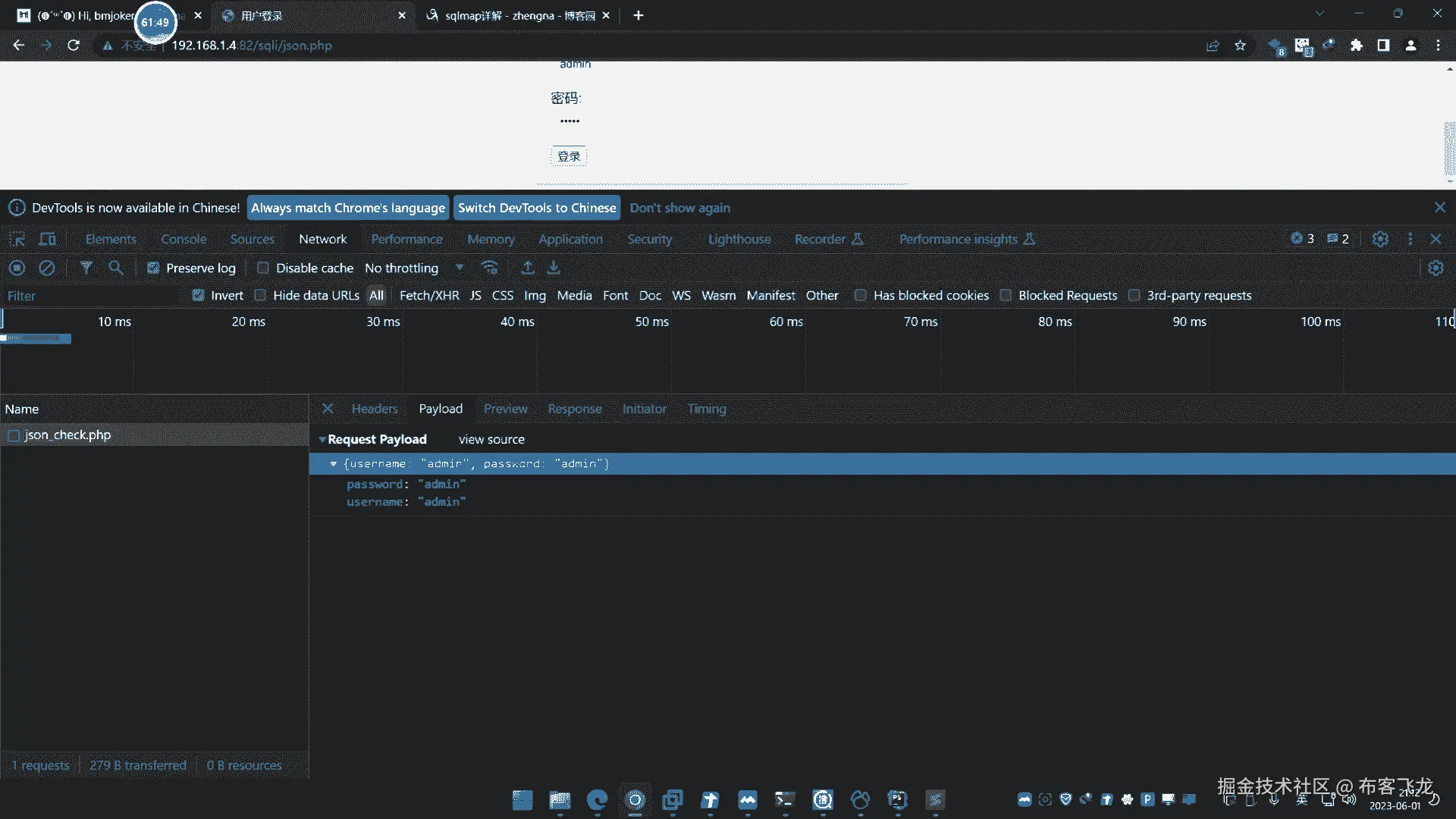The image size is (1456, 819).
Task: Collapse the Request Payload section
Action: [x=322, y=439]
